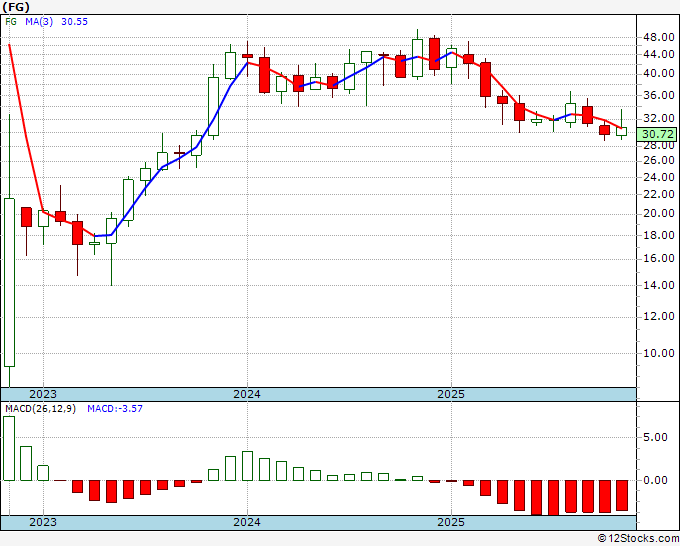Click the 44.00 price axis label
The width and height of the screenshot is (680, 546).
tap(658, 55)
